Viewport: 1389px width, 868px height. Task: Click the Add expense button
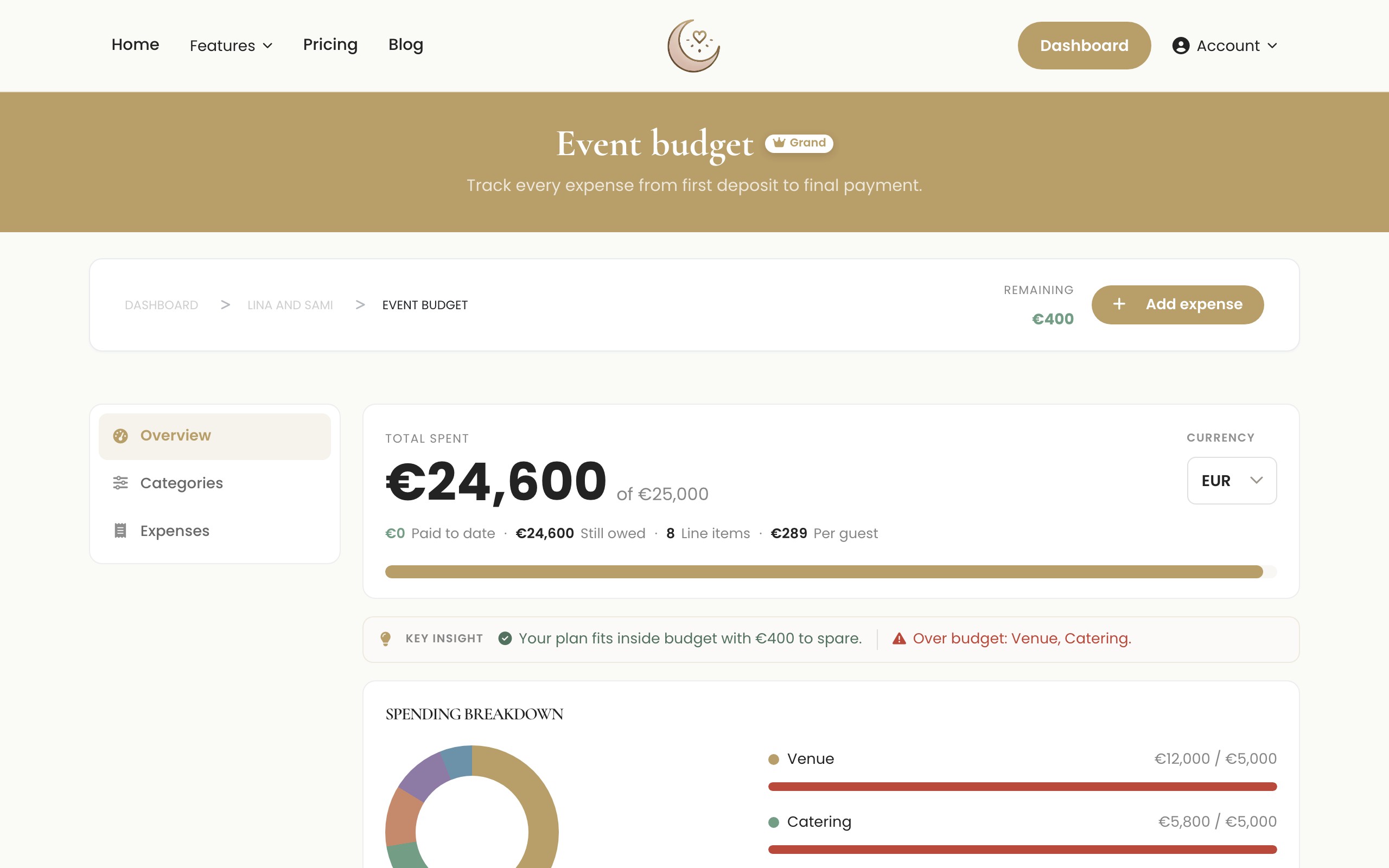pos(1177,304)
